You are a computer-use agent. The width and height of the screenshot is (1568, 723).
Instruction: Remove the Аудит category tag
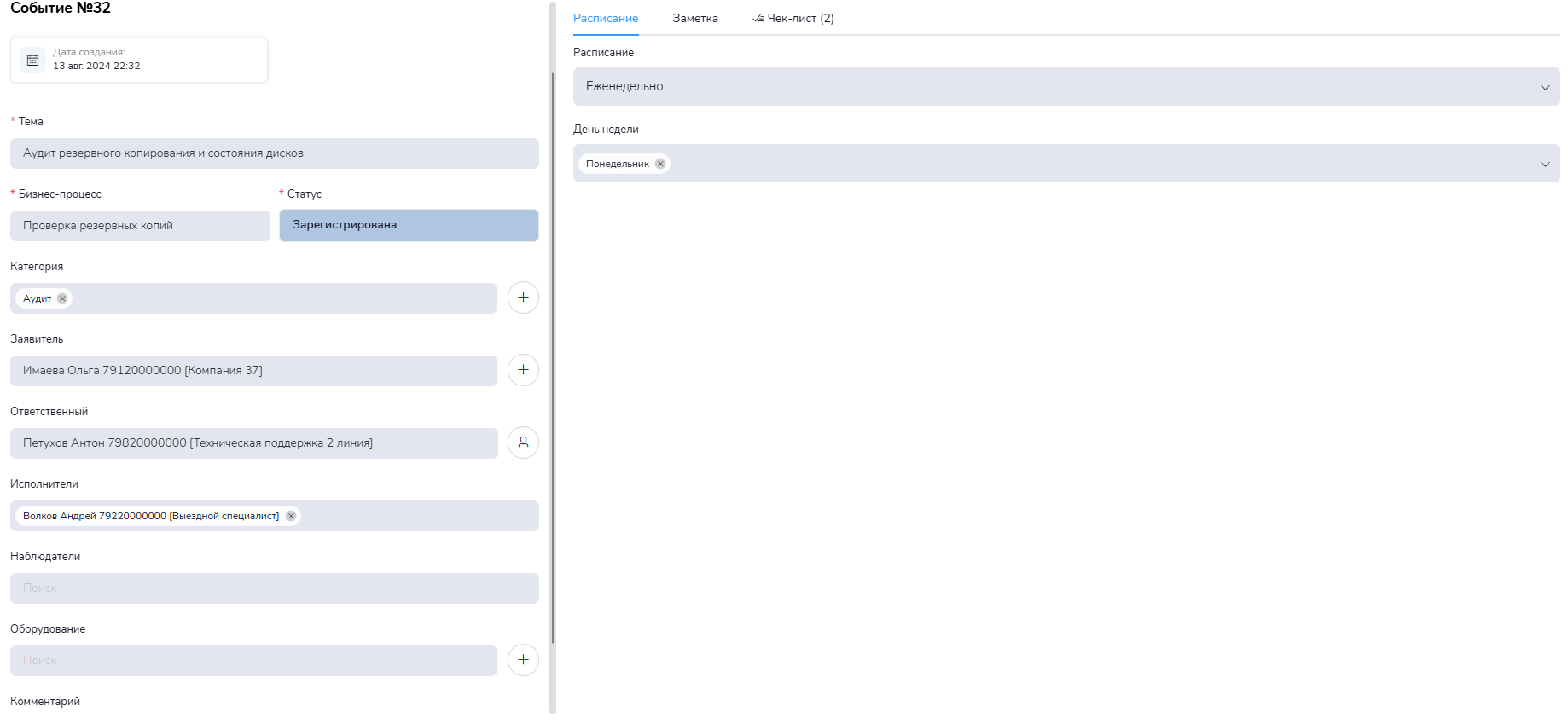click(62, 298)
